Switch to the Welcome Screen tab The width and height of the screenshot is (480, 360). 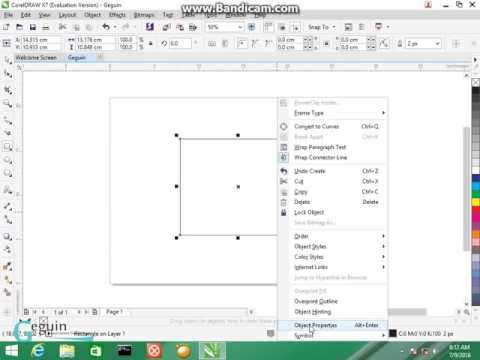[x=36, y=58]
